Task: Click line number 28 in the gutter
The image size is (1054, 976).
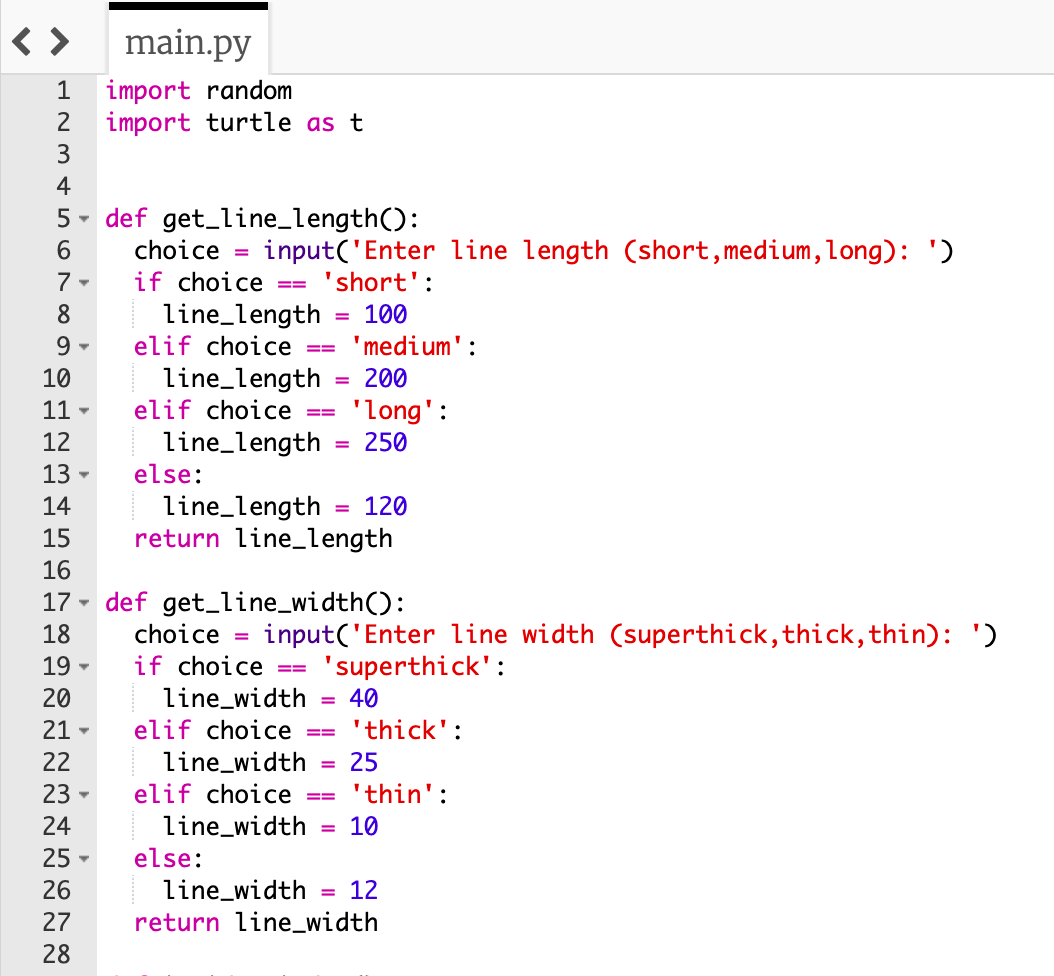Action: pyautogui.click(x=58, y=954)
